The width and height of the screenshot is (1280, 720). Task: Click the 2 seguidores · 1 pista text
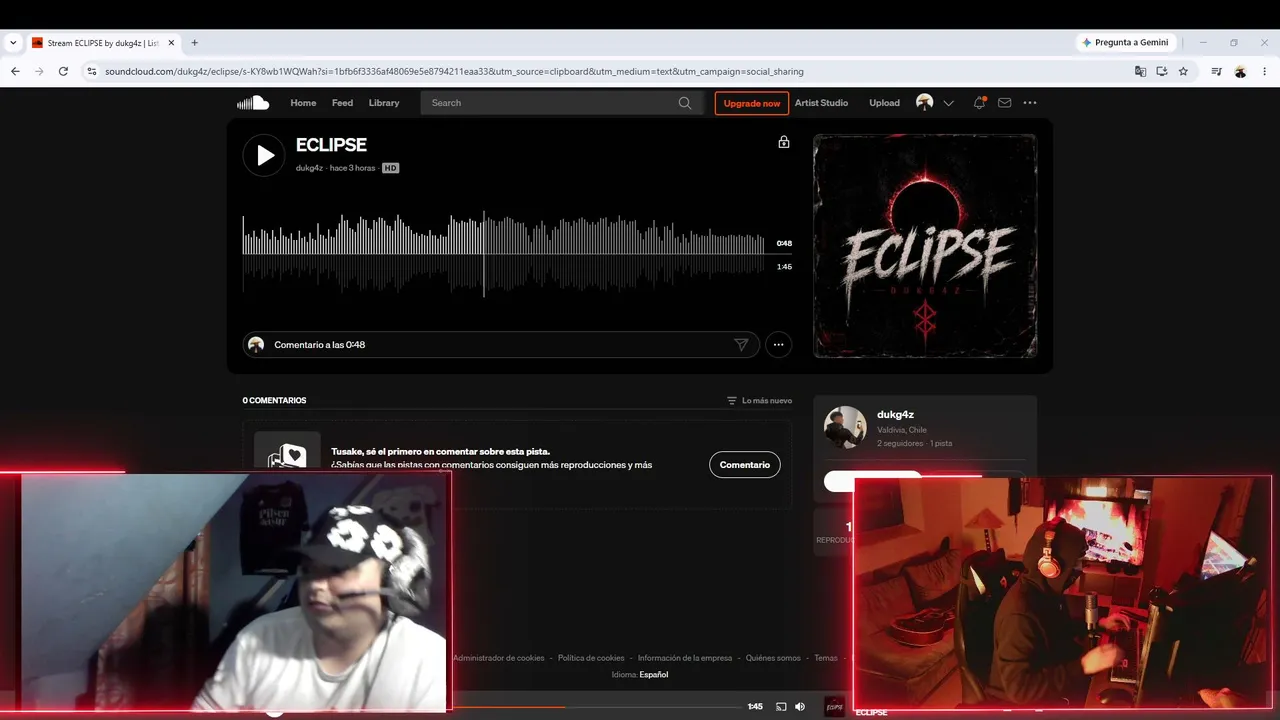pos(914,443)
